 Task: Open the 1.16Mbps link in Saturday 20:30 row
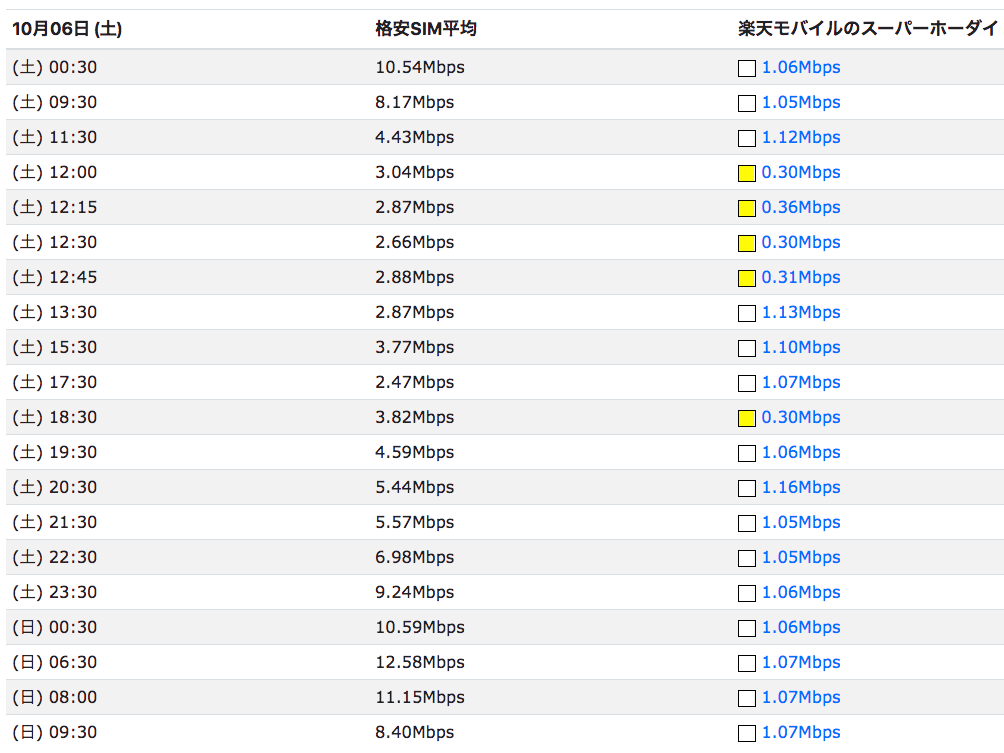point(800,487)
